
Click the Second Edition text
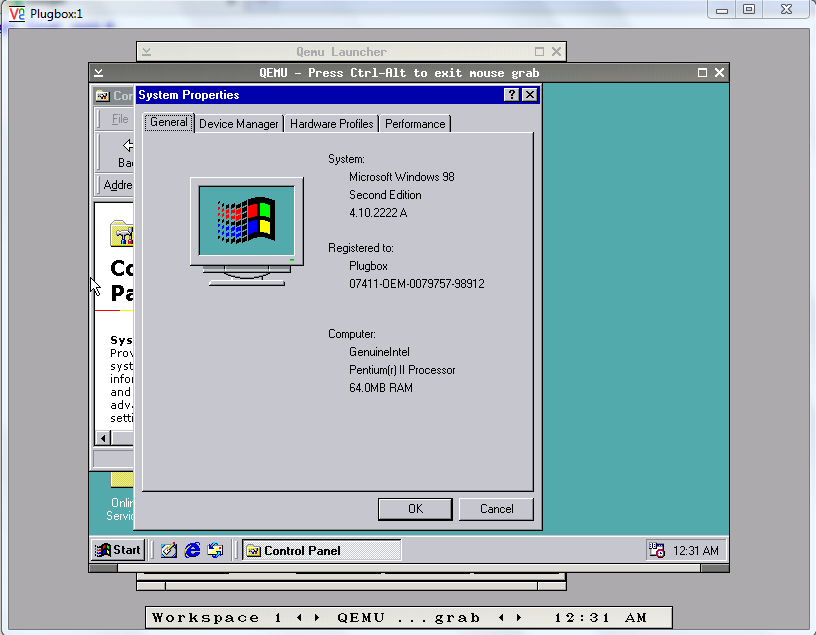point(385,195)
